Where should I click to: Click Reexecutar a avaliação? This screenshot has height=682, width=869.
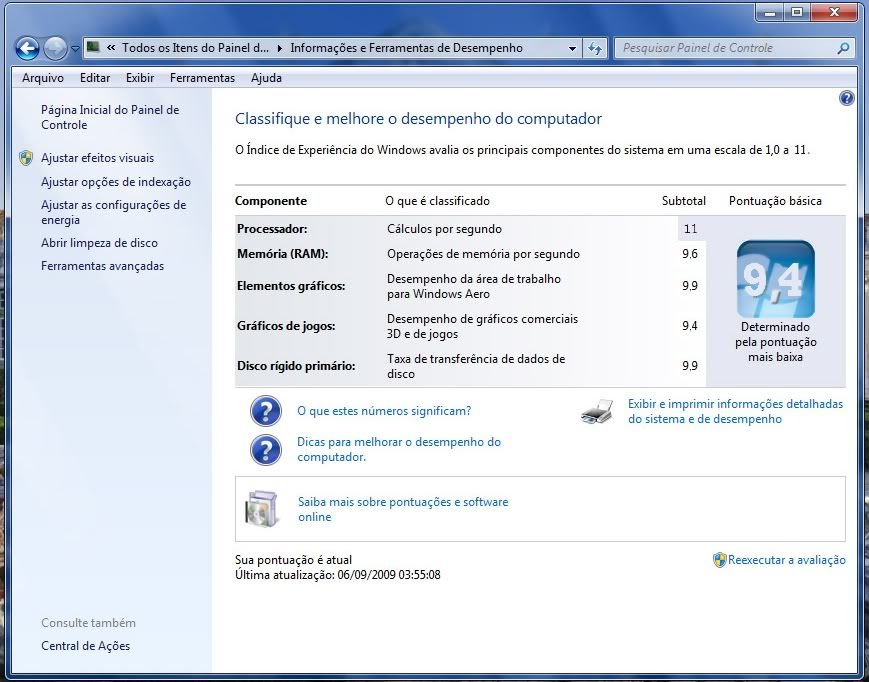(x=786, y=560)
